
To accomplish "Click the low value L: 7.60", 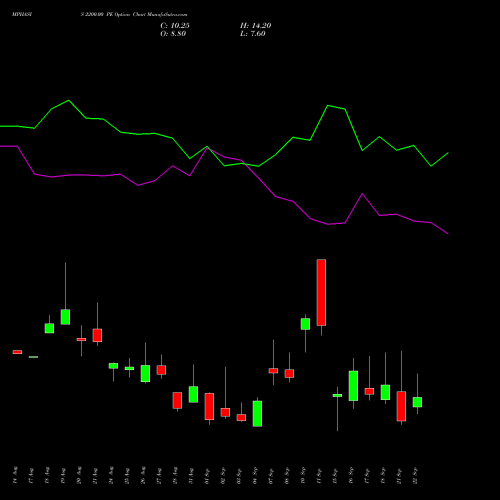I will point(253,34).
